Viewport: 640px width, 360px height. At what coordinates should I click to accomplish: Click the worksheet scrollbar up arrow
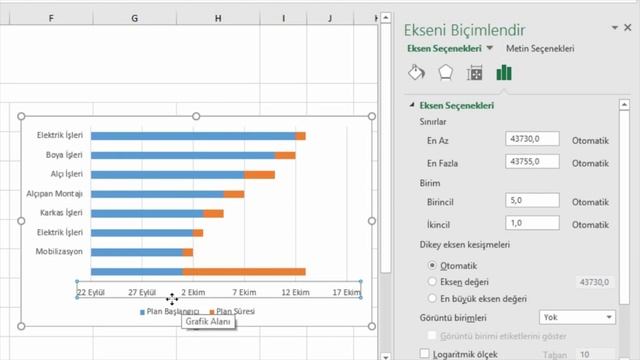[x=385, y=18]
